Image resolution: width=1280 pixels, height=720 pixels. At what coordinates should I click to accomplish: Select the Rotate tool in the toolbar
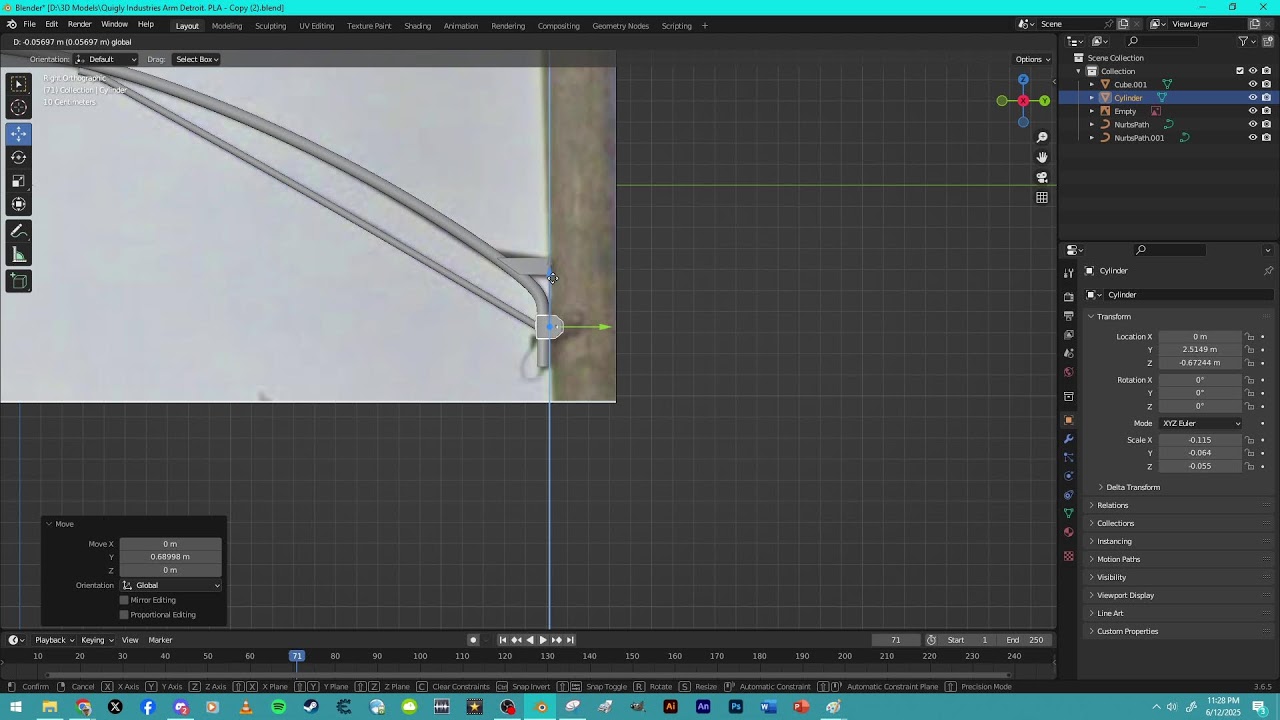(19, 157)
